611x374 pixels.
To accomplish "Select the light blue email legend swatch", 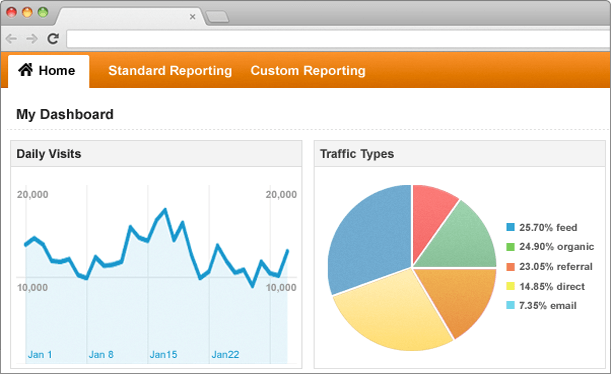I will (x=510, y=305).
